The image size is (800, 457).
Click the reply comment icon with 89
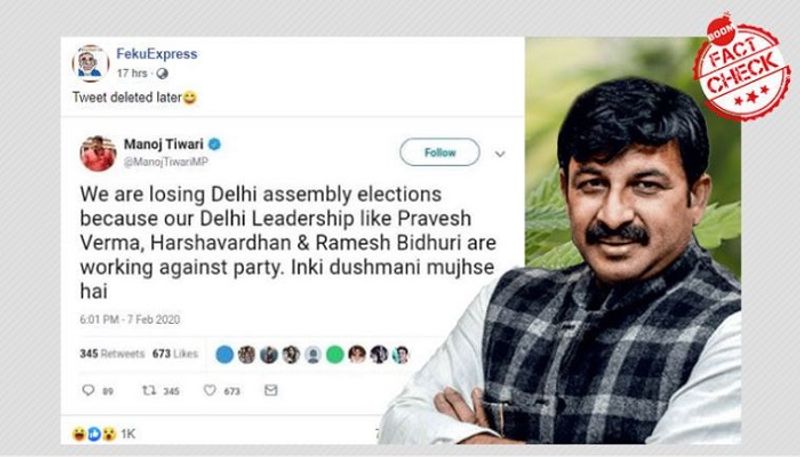coord(88,390)
